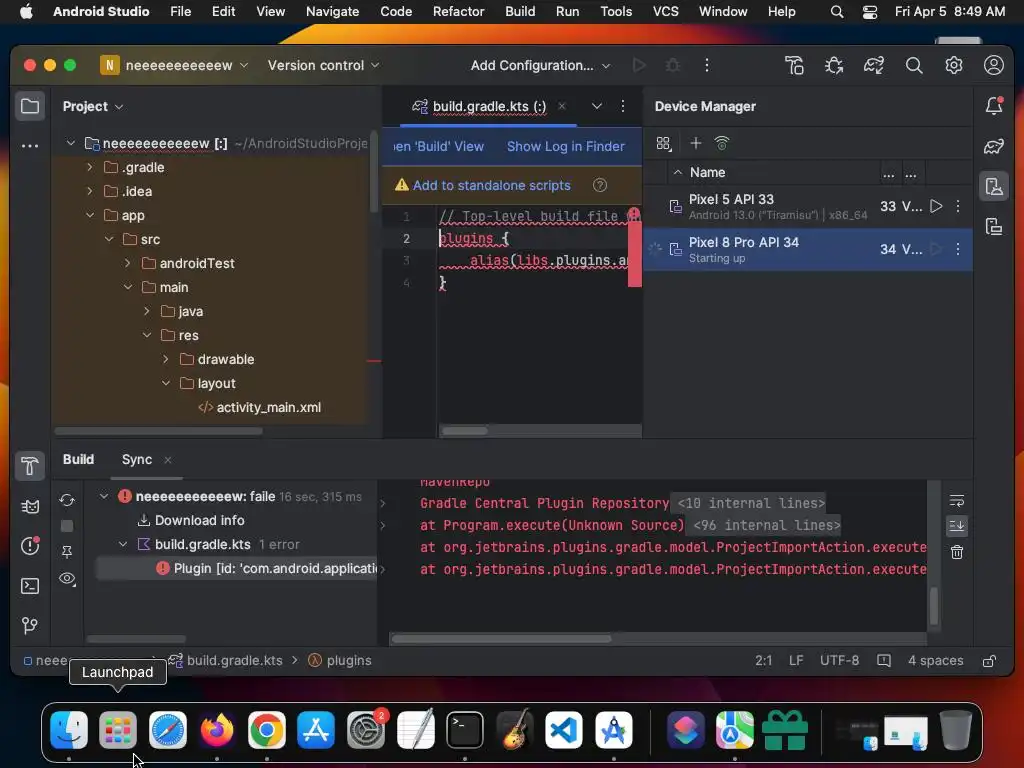This screenshot has height=768, width=1024.
Task: Expand the .gradle folder
Action: [x=90, y=167]
